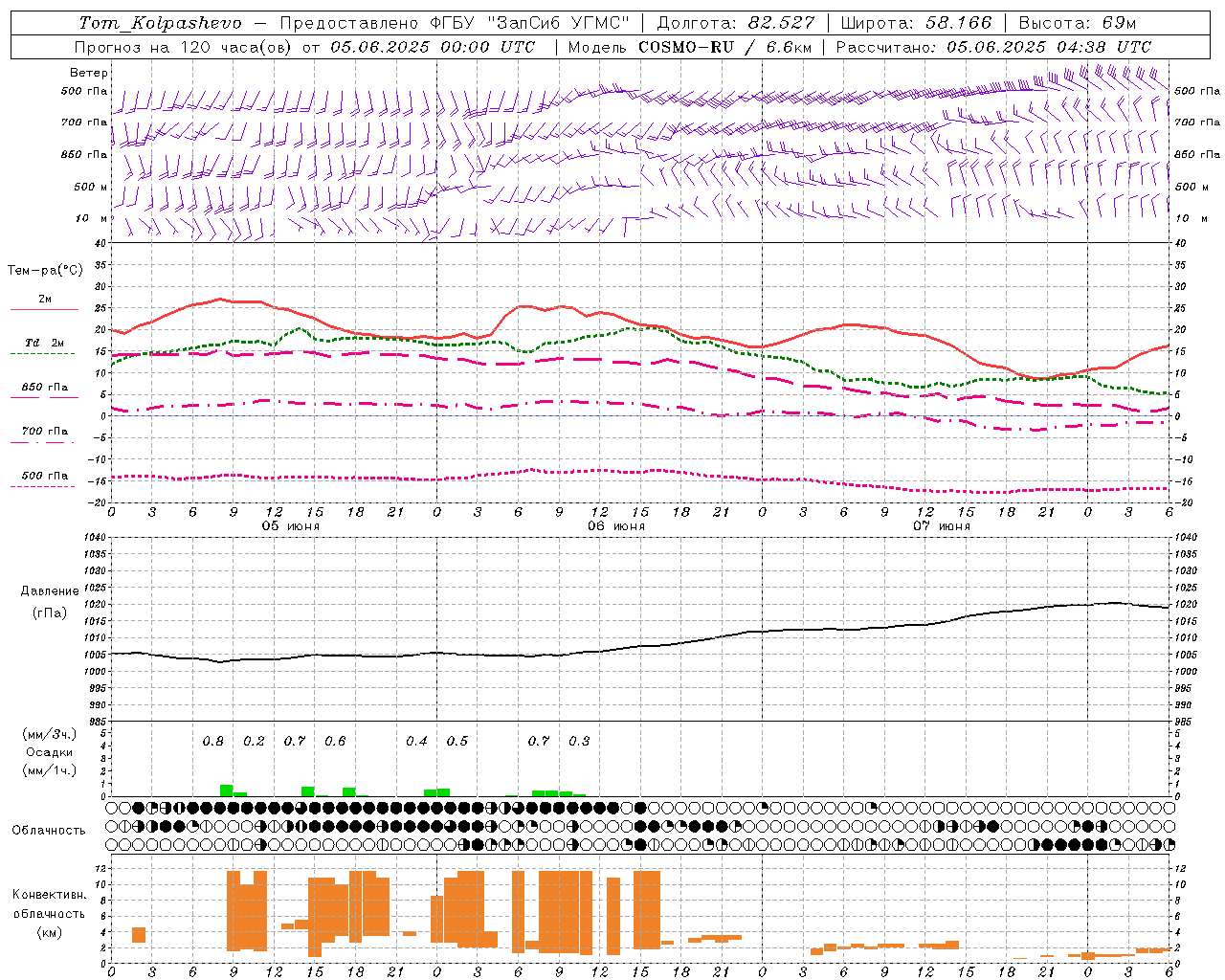Click 'Прогноз на 120 часа(ов)' forecast text
Viewport: 1225px width, 980px height.
[x=185, y=47]
